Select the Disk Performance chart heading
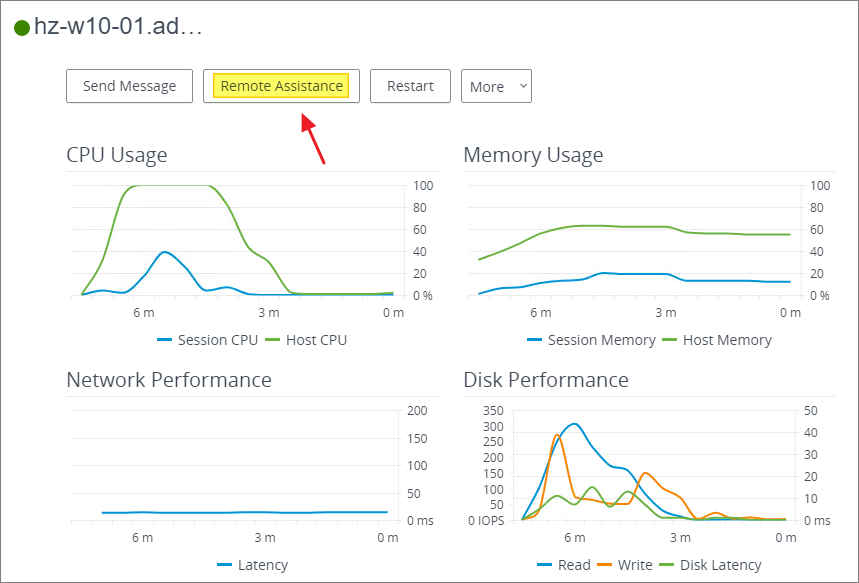859x583 pixels. pos(546,380)
